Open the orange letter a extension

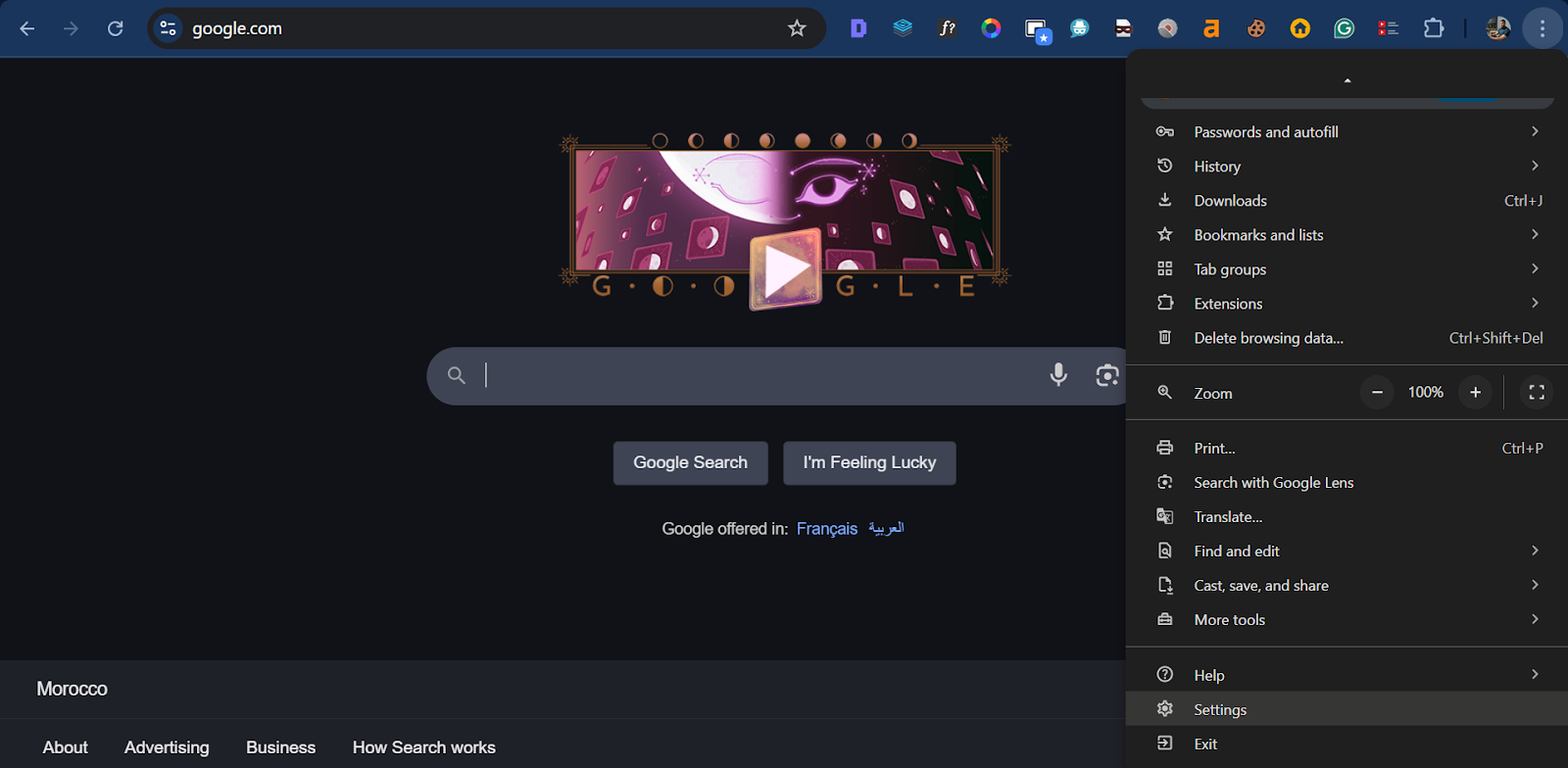(x=1211, y=28)
